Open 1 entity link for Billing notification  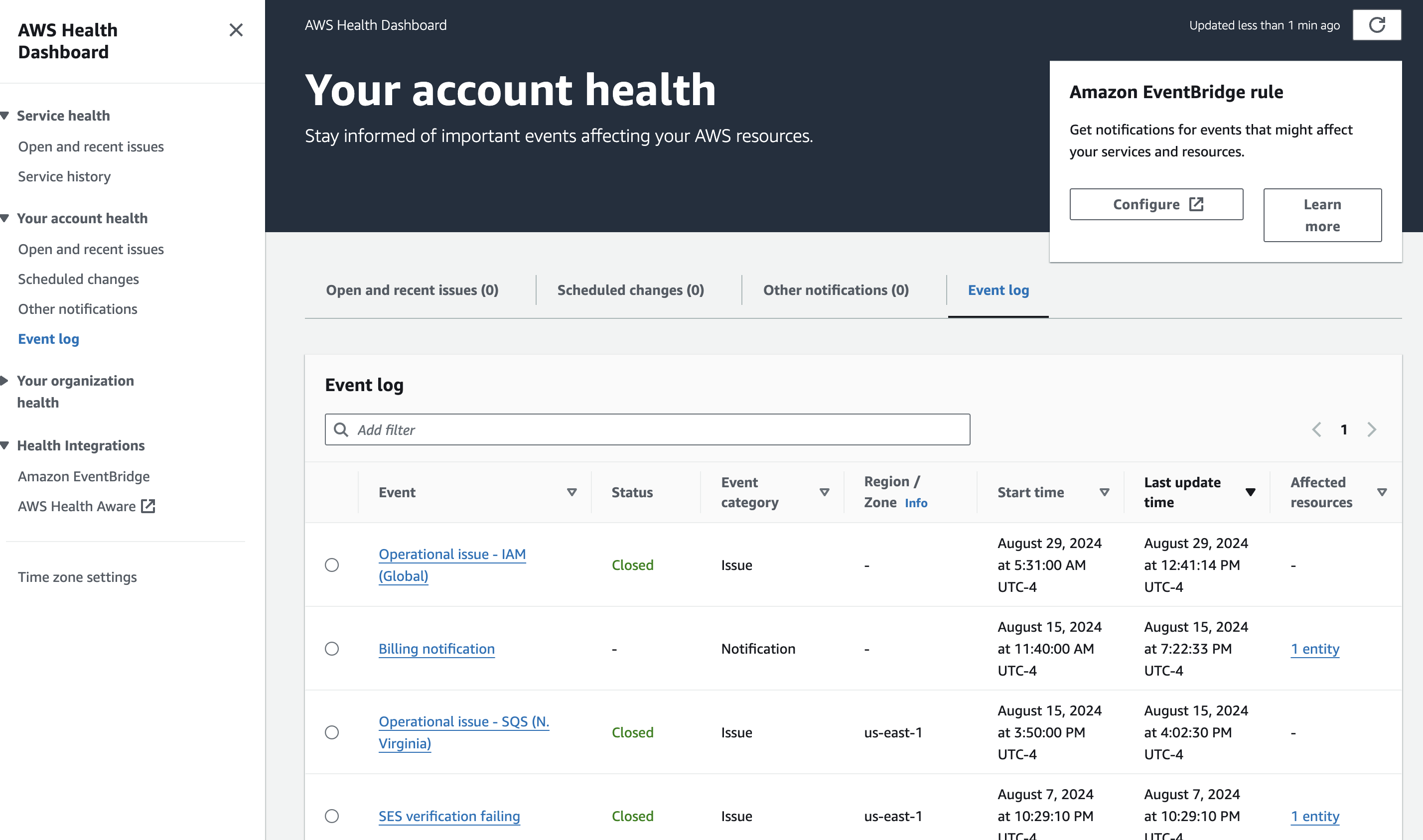[1315, 649]
